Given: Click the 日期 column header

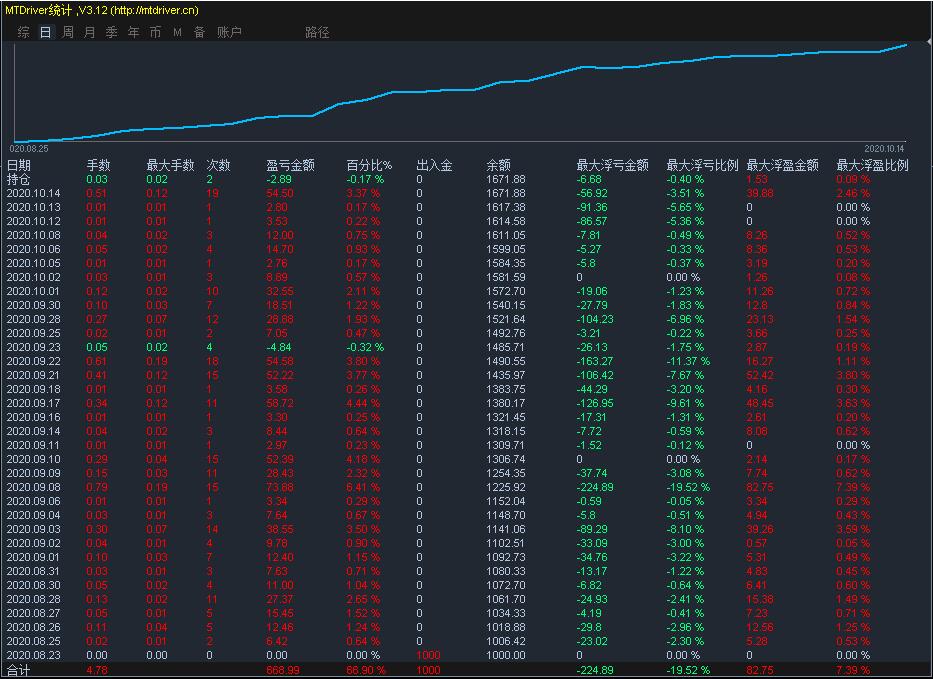Looking at the screenshot, I should (x=18, y=165).
